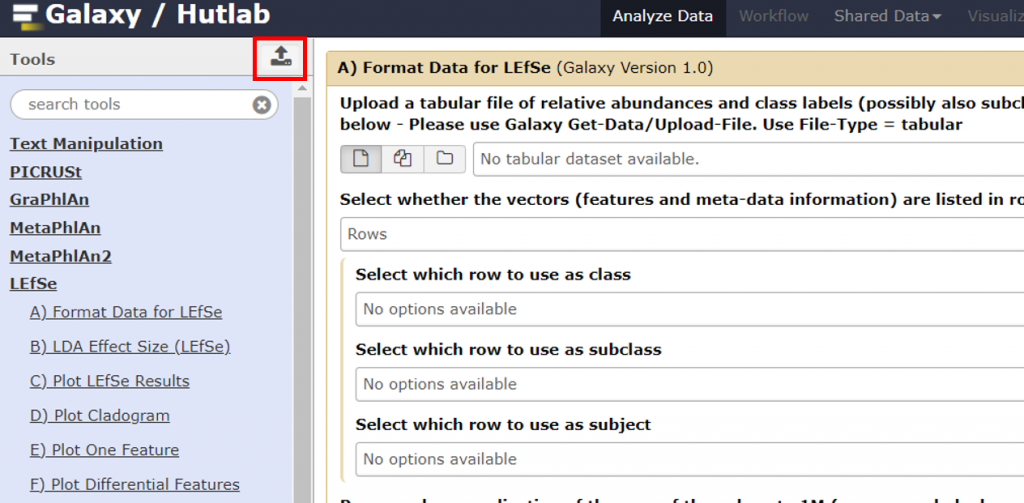Open the subclass row selector dropdown
This screenshot has height=503, width=1024.
click(x=690, y=384)
